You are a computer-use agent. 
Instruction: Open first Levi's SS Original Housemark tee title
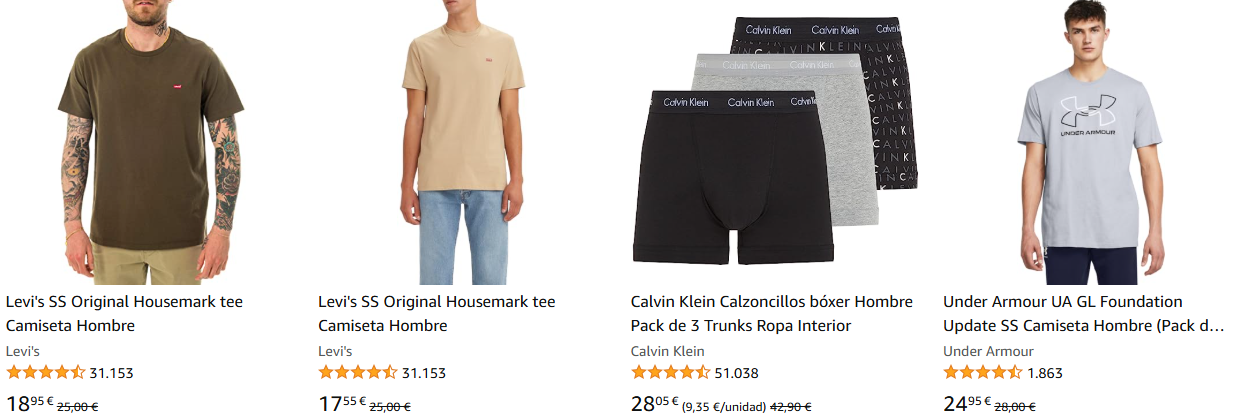[125, 313]
